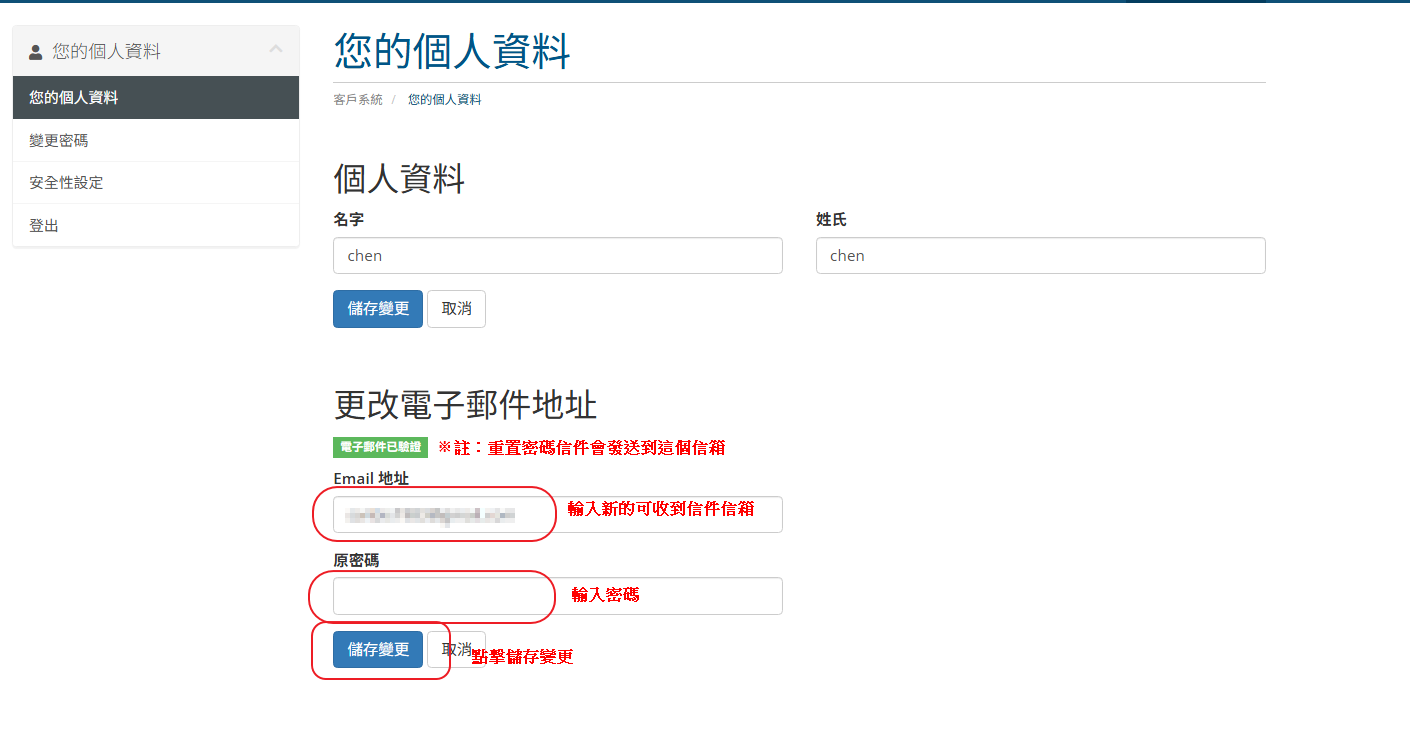
Task: Click the large 您的個人資料 page title
Action: [x=452, y=51]
